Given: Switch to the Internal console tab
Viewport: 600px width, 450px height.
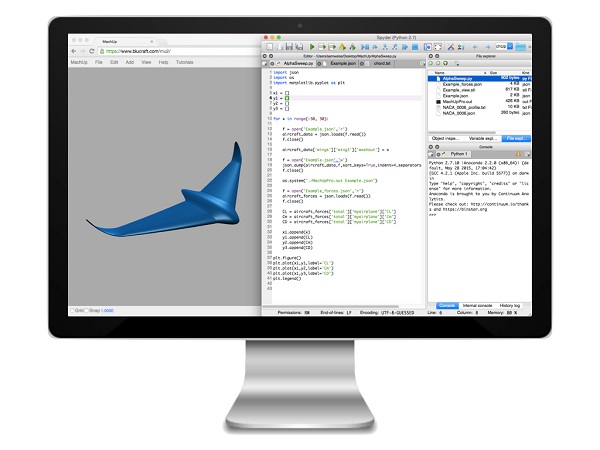Looking at the screenshot, I should [x=477, y=305].
